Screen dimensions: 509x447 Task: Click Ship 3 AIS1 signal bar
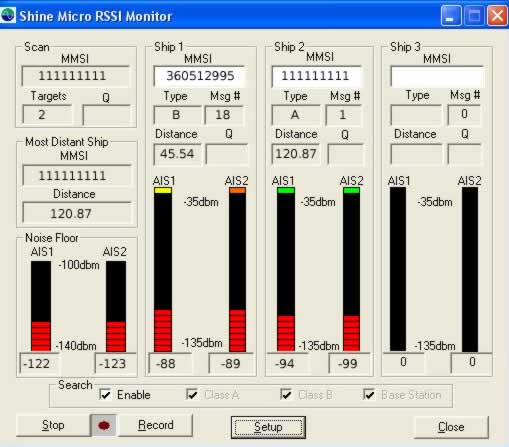coord(398,269)
